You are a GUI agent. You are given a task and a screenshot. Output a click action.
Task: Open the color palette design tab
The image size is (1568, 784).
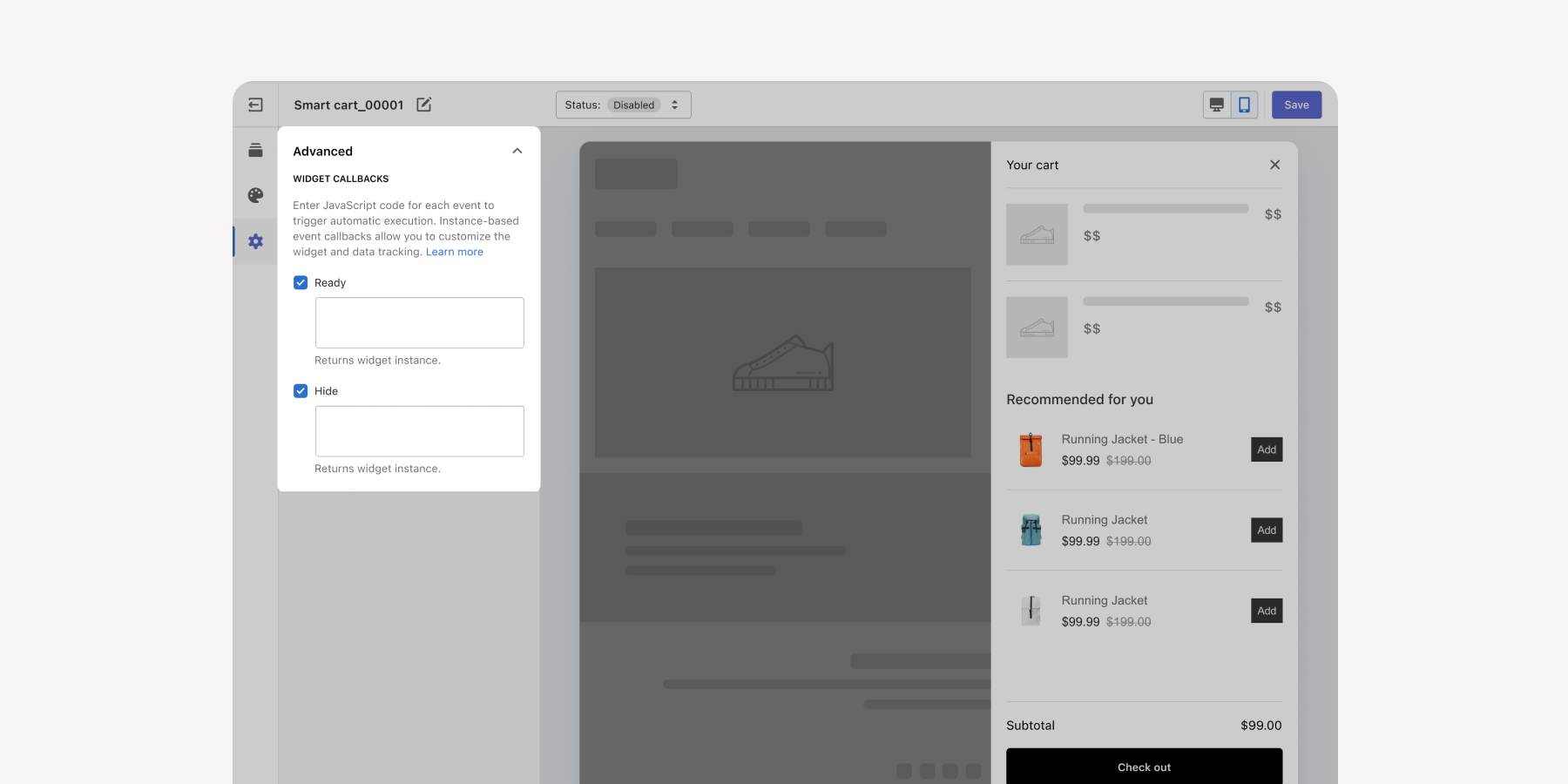click(255, 195)
